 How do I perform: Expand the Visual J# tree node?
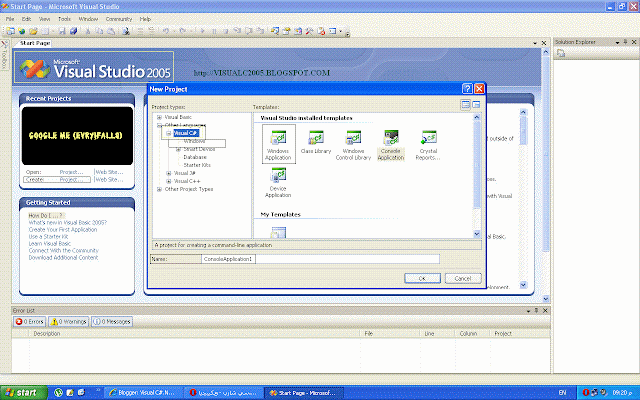pos(169,173)
